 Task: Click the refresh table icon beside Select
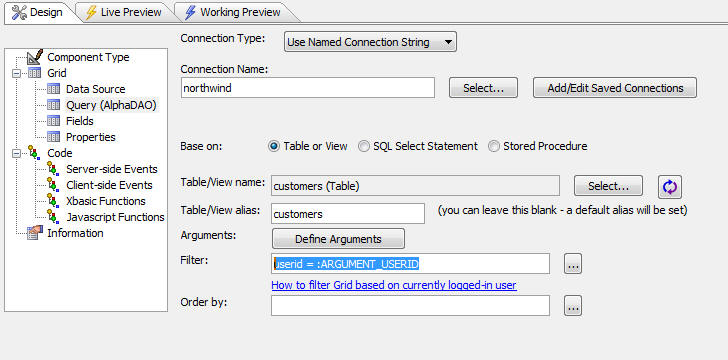pos(670,187)
